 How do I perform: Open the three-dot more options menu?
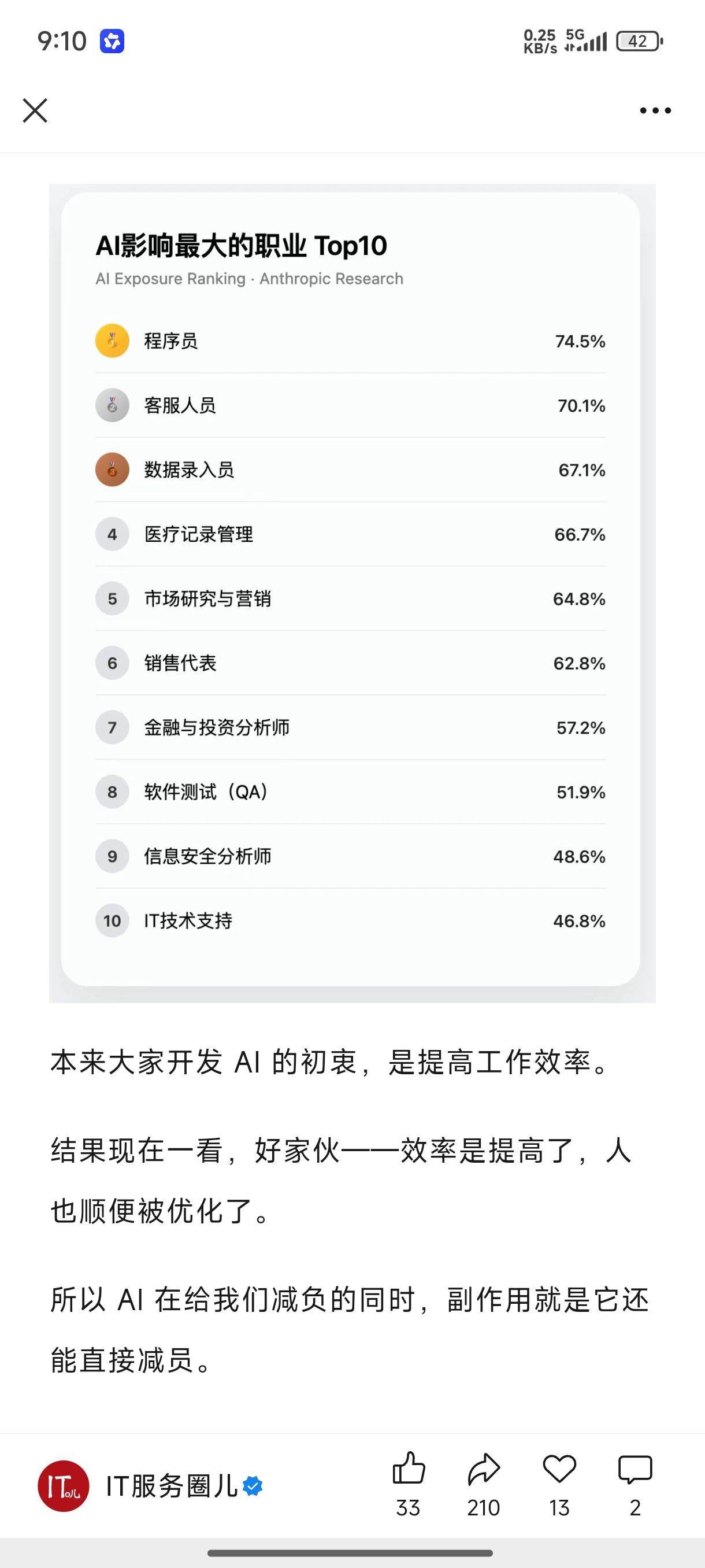[x=655, y=111]
